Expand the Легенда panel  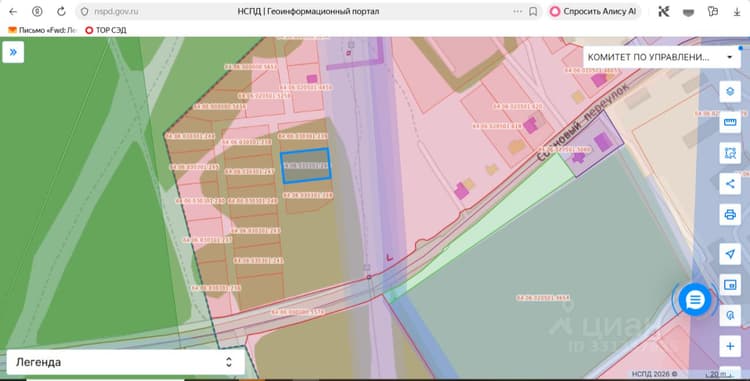tap(126, 362)
